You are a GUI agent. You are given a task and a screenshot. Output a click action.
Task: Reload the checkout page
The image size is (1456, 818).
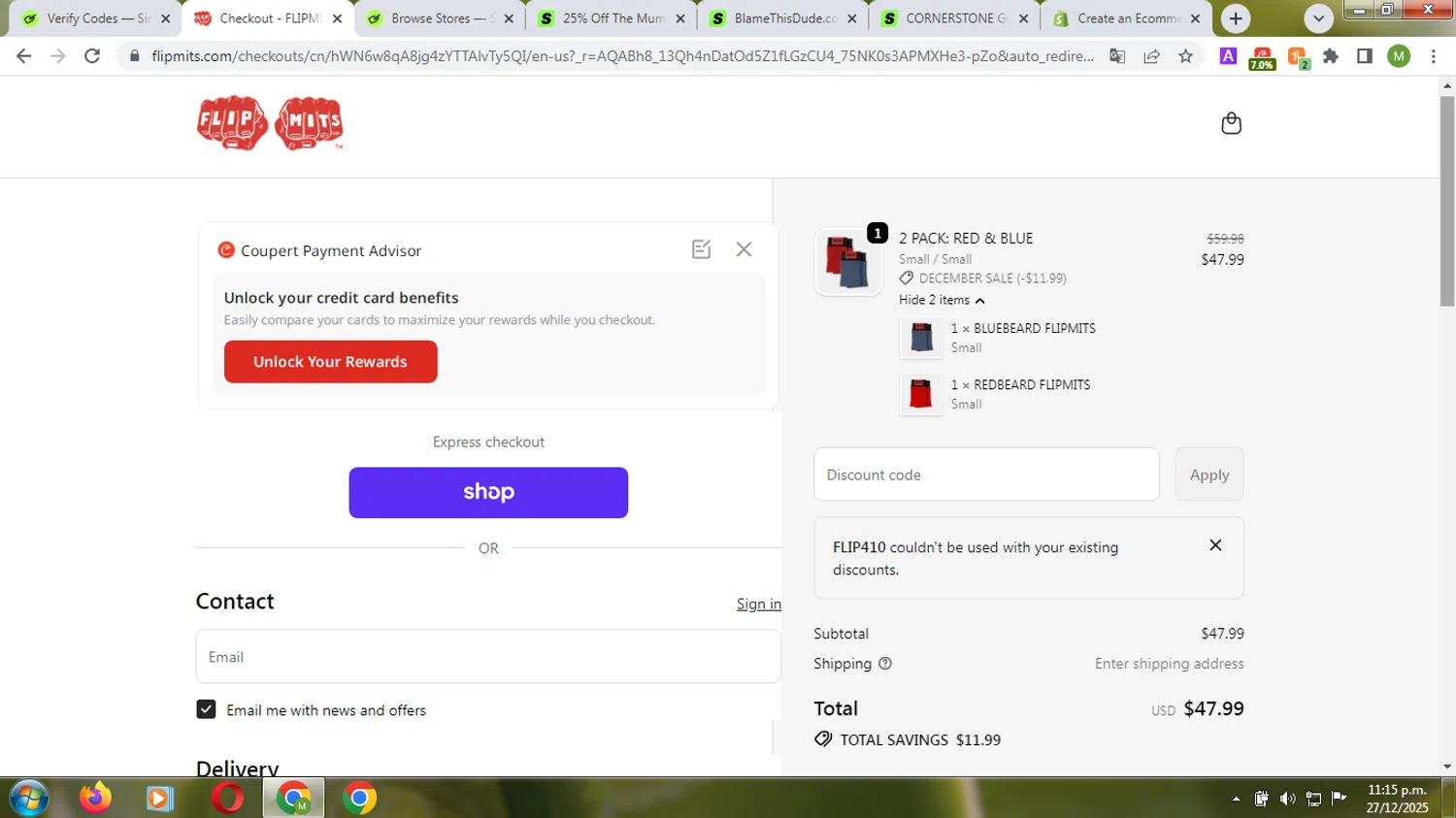92,56
